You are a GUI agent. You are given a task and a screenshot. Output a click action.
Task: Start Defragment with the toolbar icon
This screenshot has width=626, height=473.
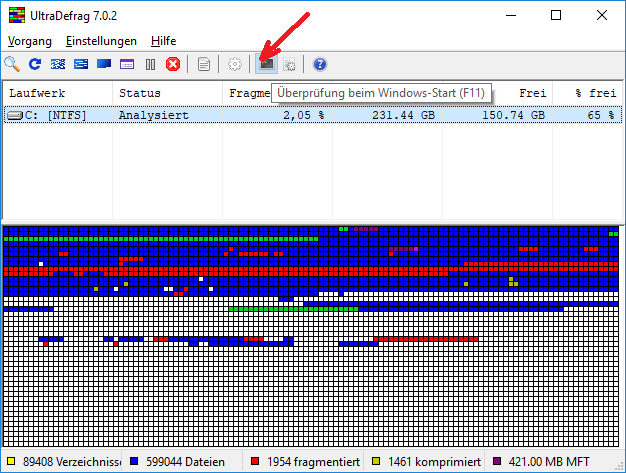(58, 64)
